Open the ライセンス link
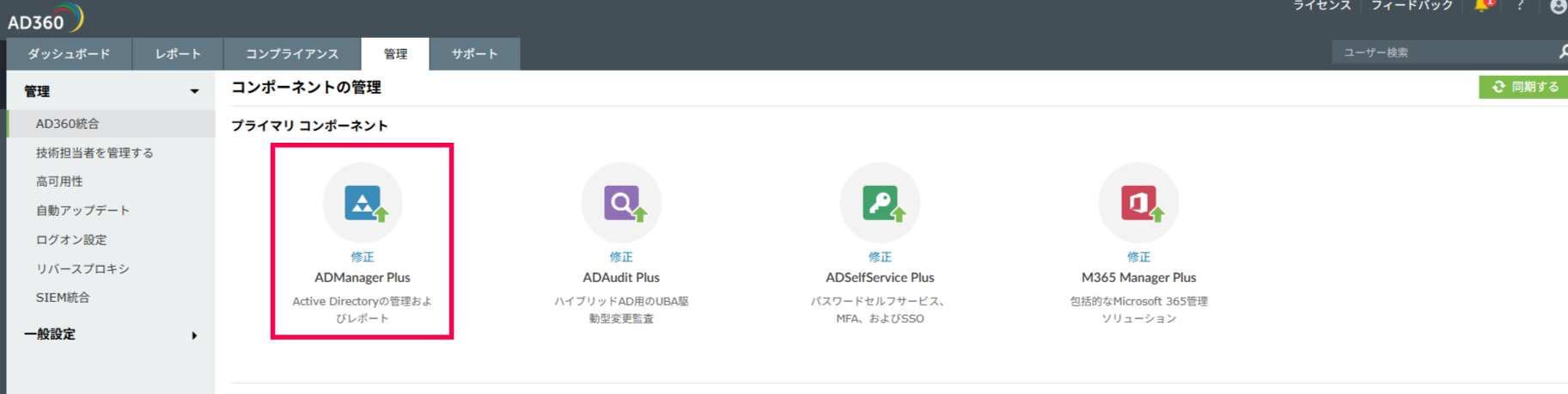The image size is (1568, 394). point(1322,6)
